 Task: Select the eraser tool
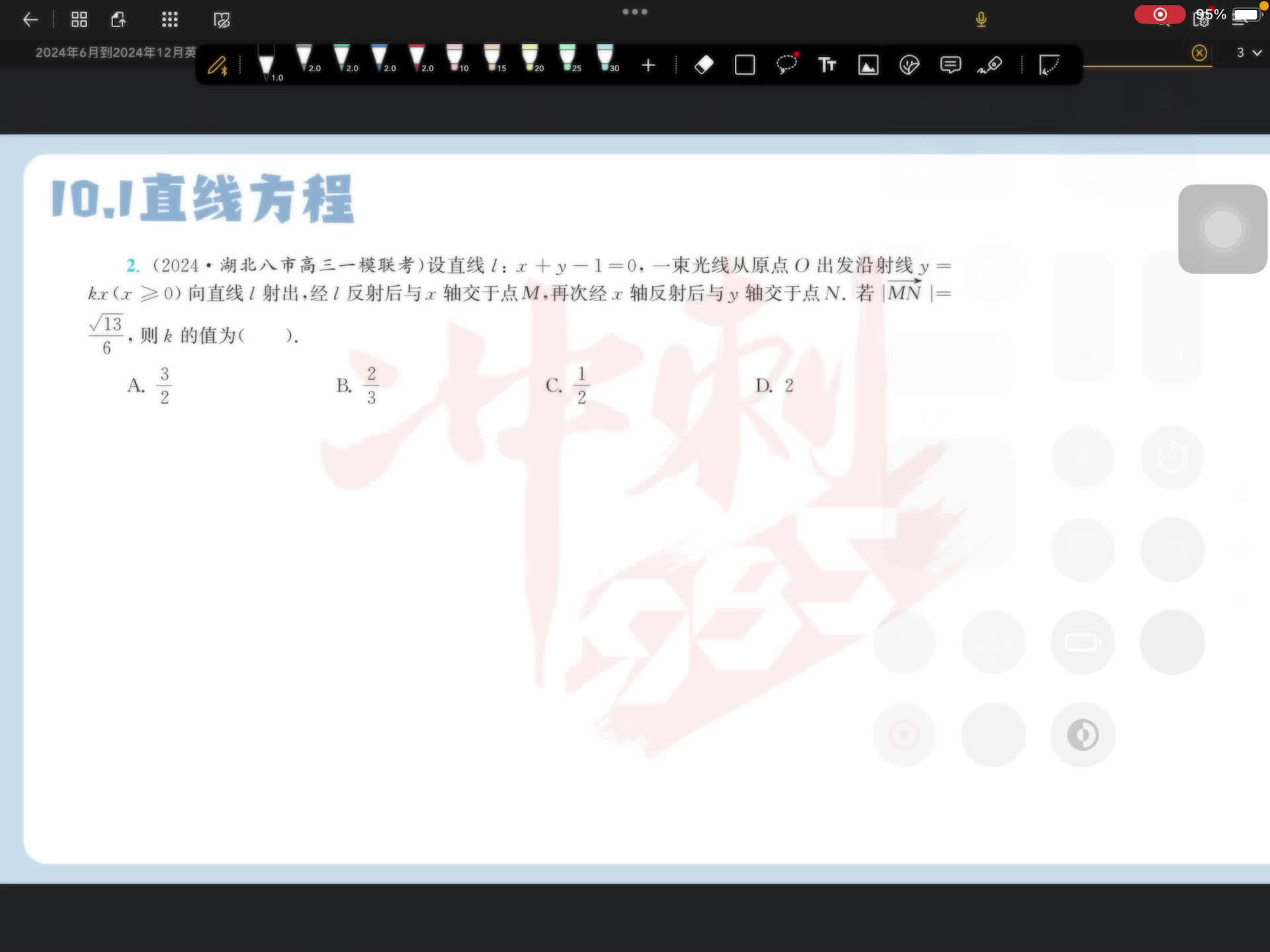704,65
